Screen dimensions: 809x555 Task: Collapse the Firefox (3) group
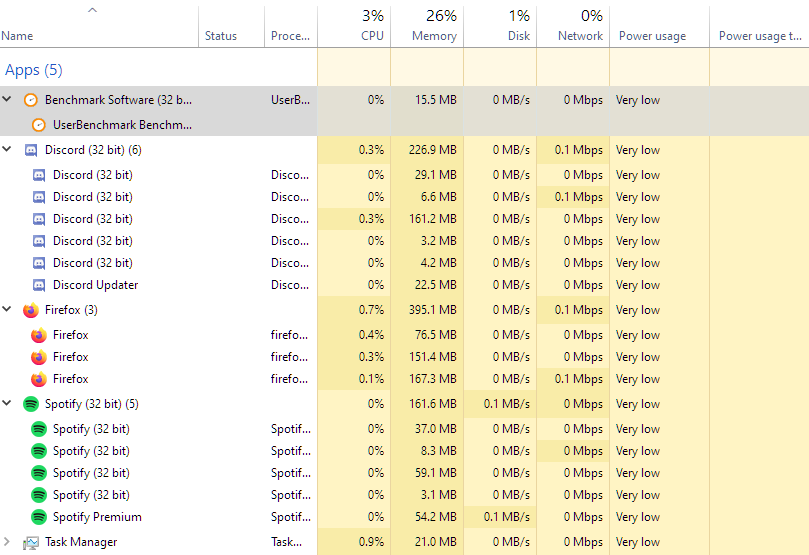(7, 309)
